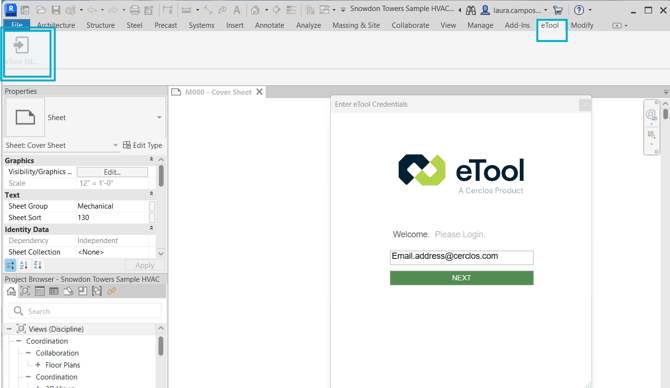Expand the Floor Plans tree node
670x388 pixels.
(x=38, y=364)
